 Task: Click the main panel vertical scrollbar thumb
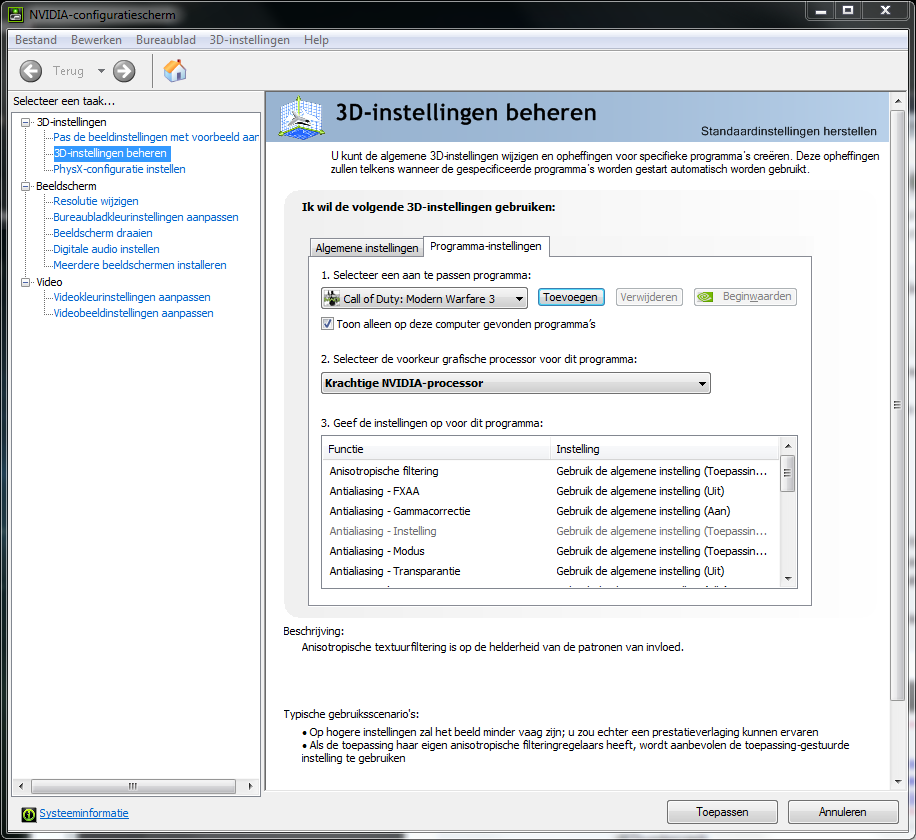[x=897, y=404]
